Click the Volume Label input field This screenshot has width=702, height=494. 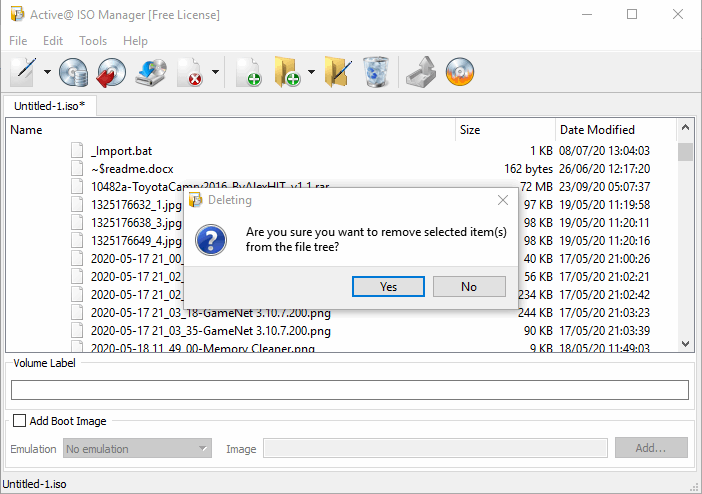[x=350, y=390]
